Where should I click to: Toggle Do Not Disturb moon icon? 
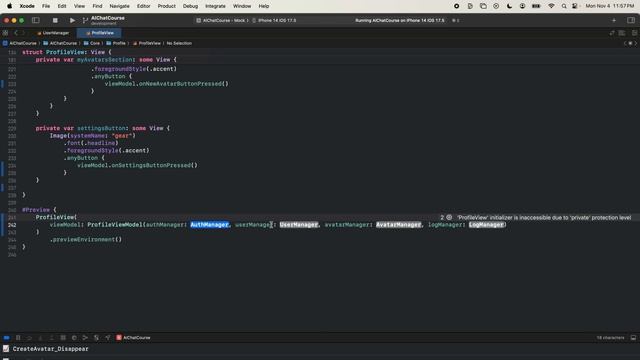pyautogui.click(x=509, y=6)
